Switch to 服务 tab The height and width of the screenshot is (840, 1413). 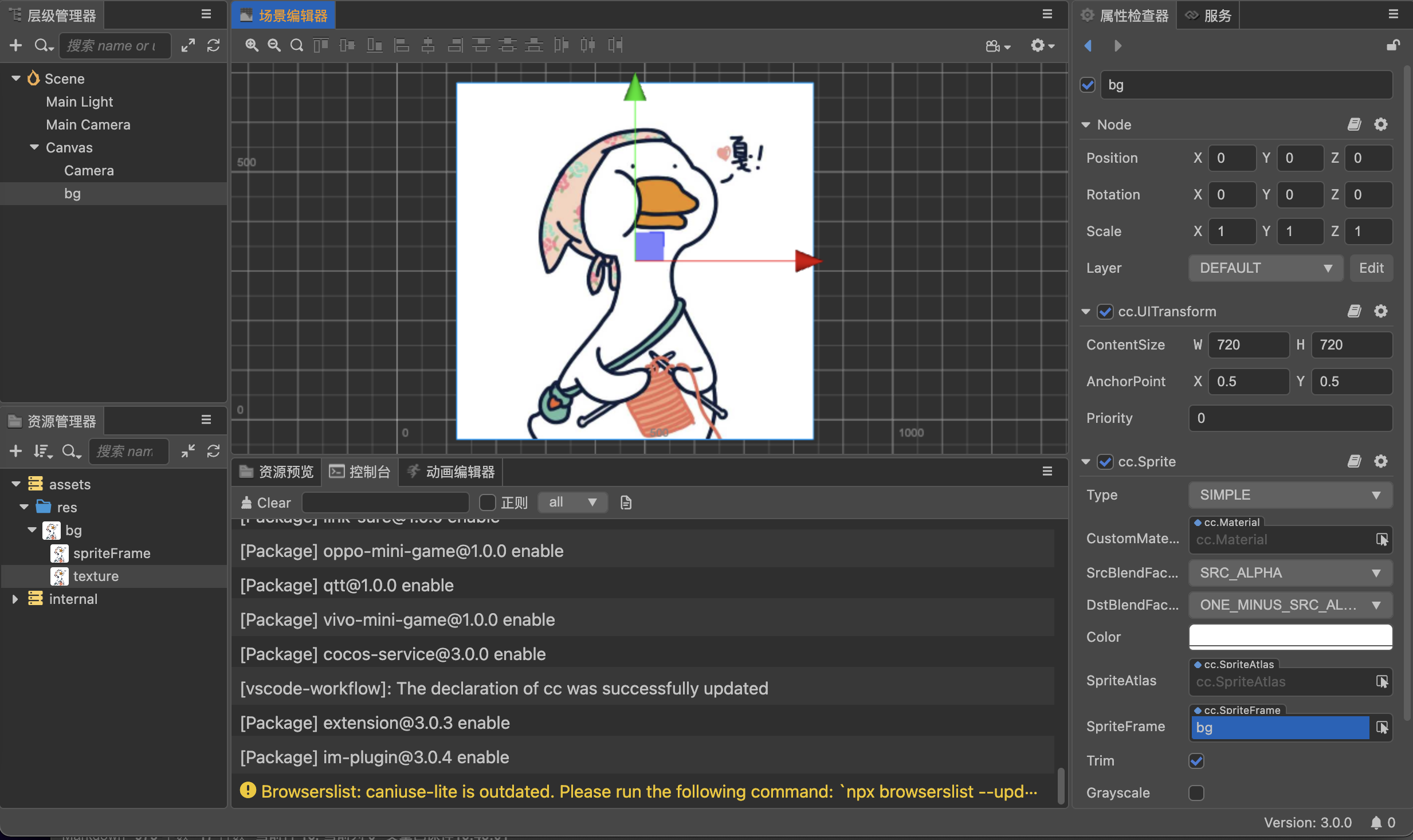tap(1208, 15)
